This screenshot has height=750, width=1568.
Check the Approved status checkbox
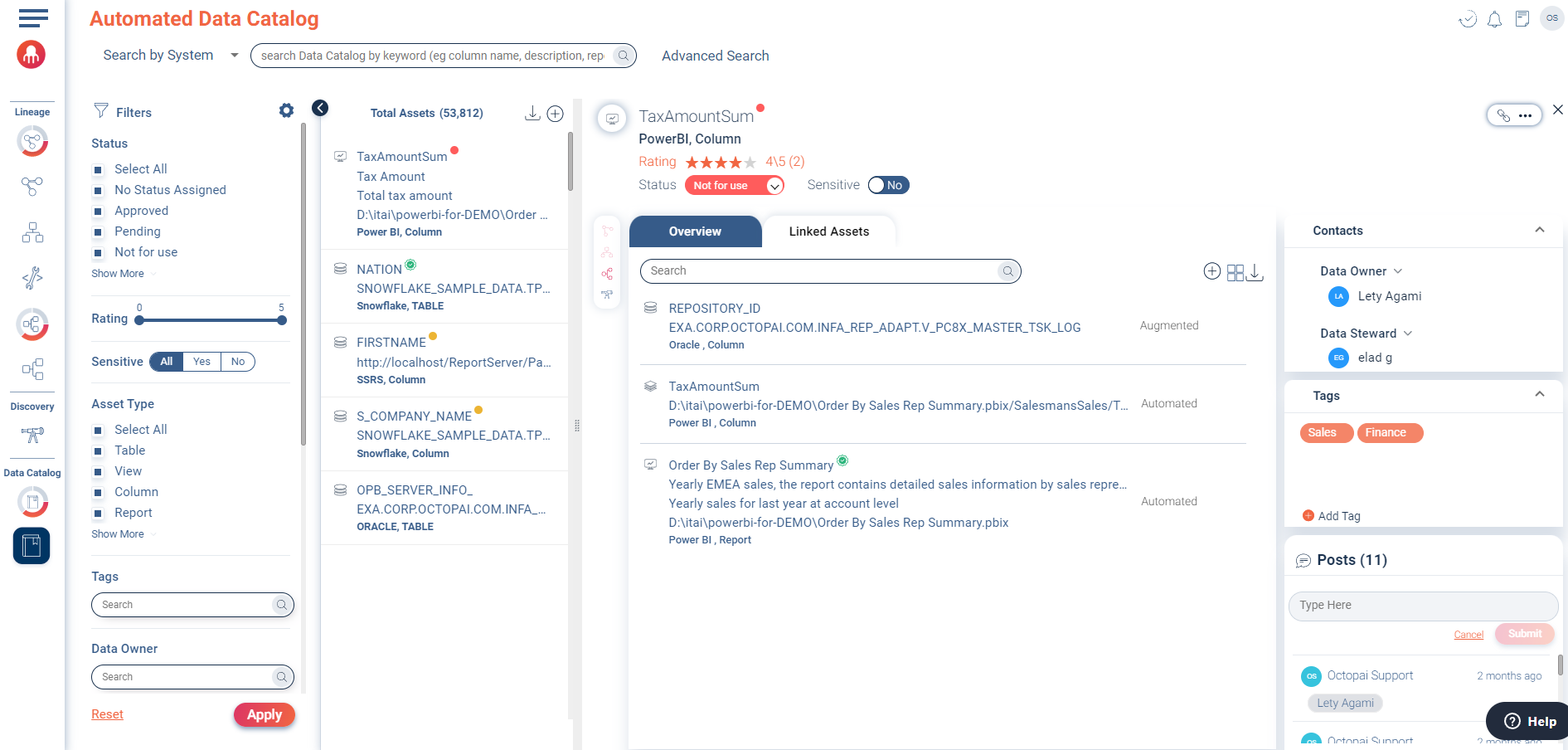pos(98,212)
